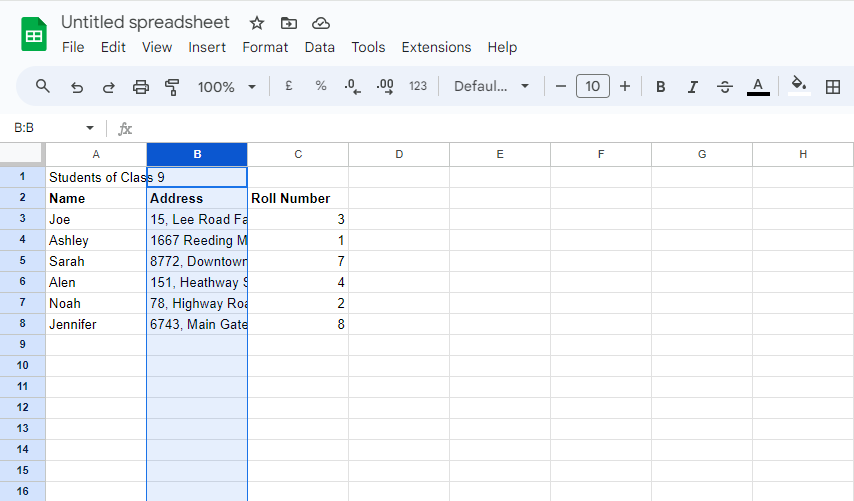Toggle bold formatting
Screen dimensions: 854x501
660,87
